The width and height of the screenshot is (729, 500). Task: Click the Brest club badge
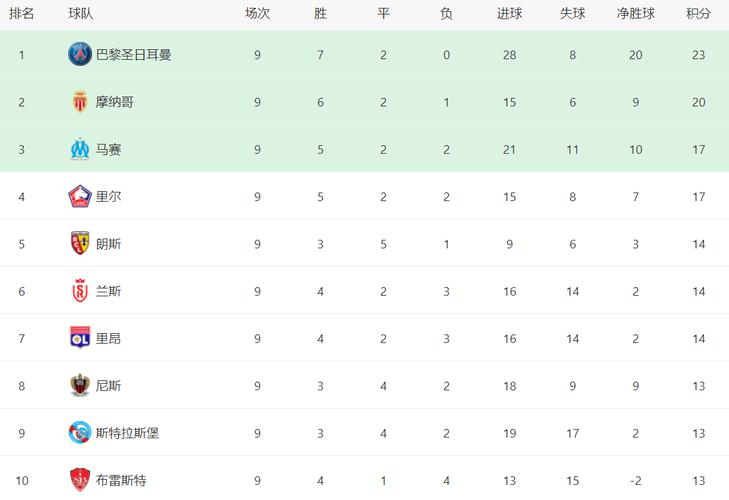(80, 480)
